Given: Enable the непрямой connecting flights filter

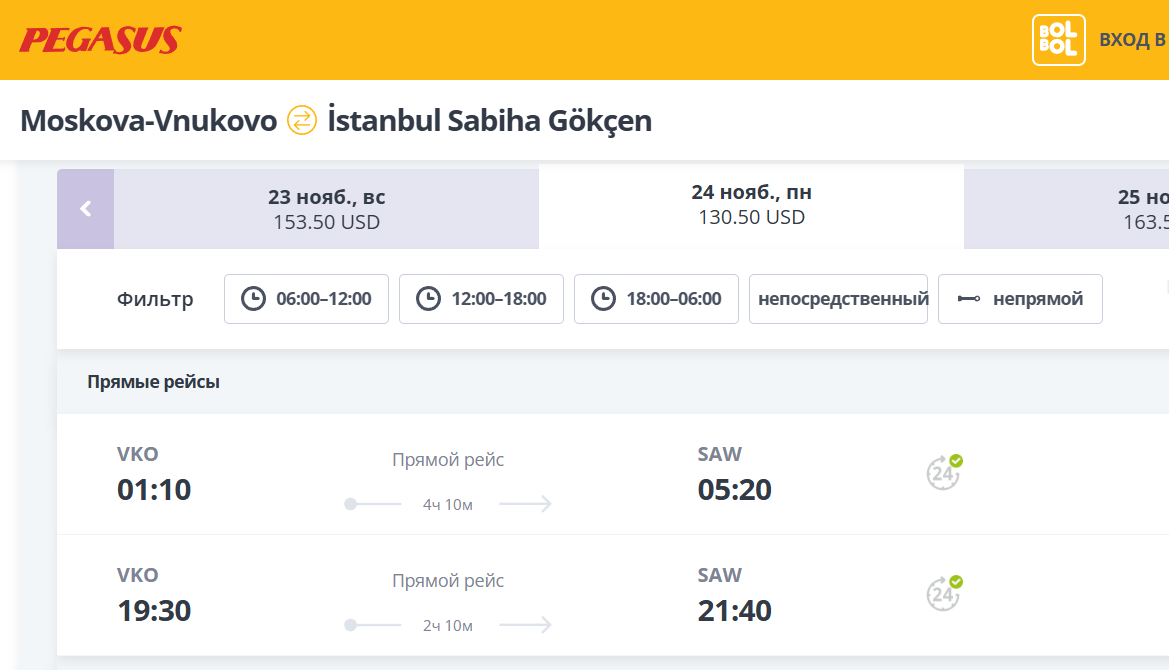Looking at the screenshot, I should tap(1020, 299).
